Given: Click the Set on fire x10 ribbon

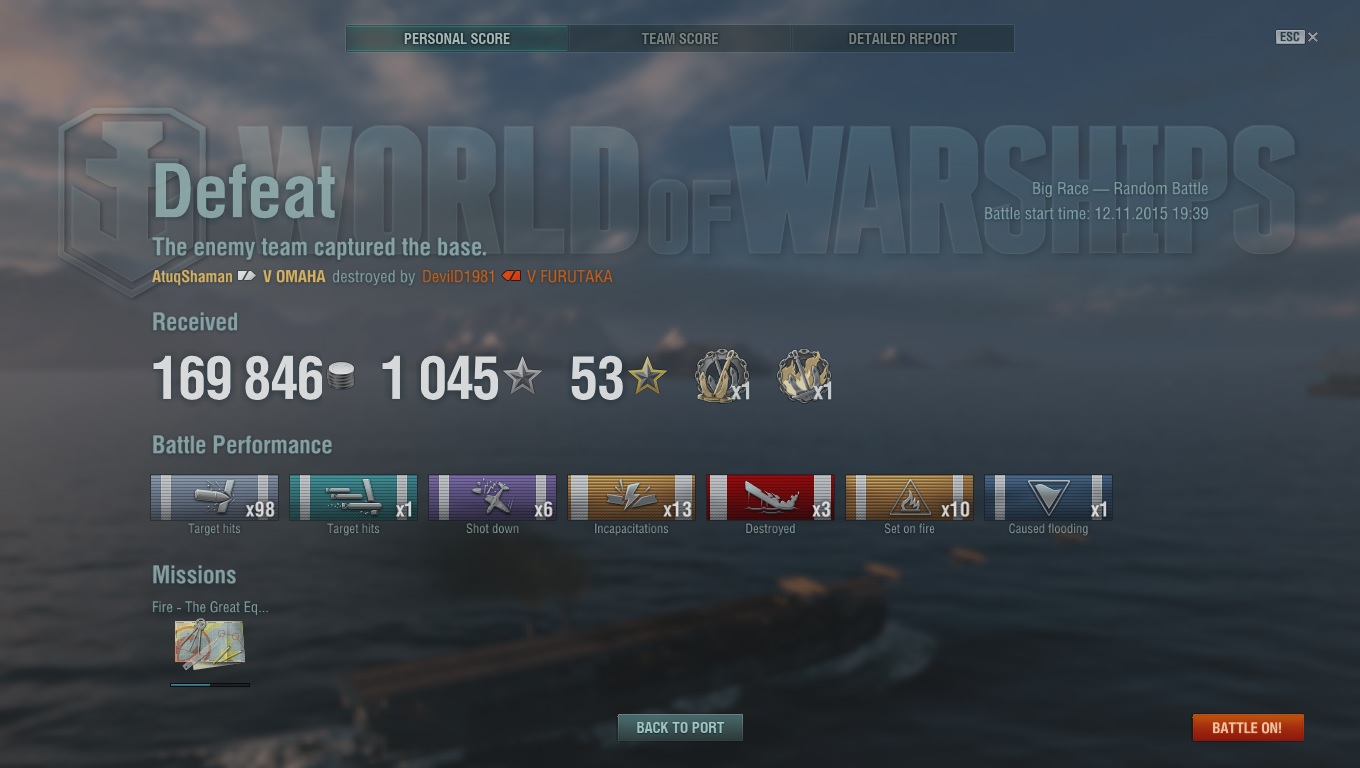Looking at the screenshot, I should [909, 497].
